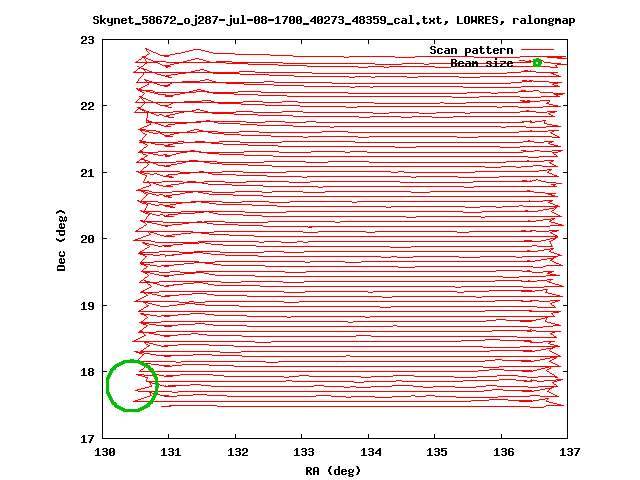Image resolution: width=640 pixels, height=480 pixels.
Task: Click the x-axis tick label 130
Action: (104, 452)
